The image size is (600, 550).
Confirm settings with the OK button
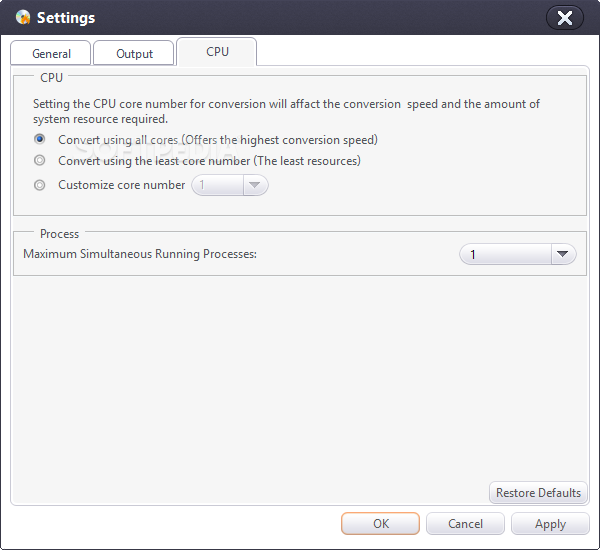[x=380, y=523]
